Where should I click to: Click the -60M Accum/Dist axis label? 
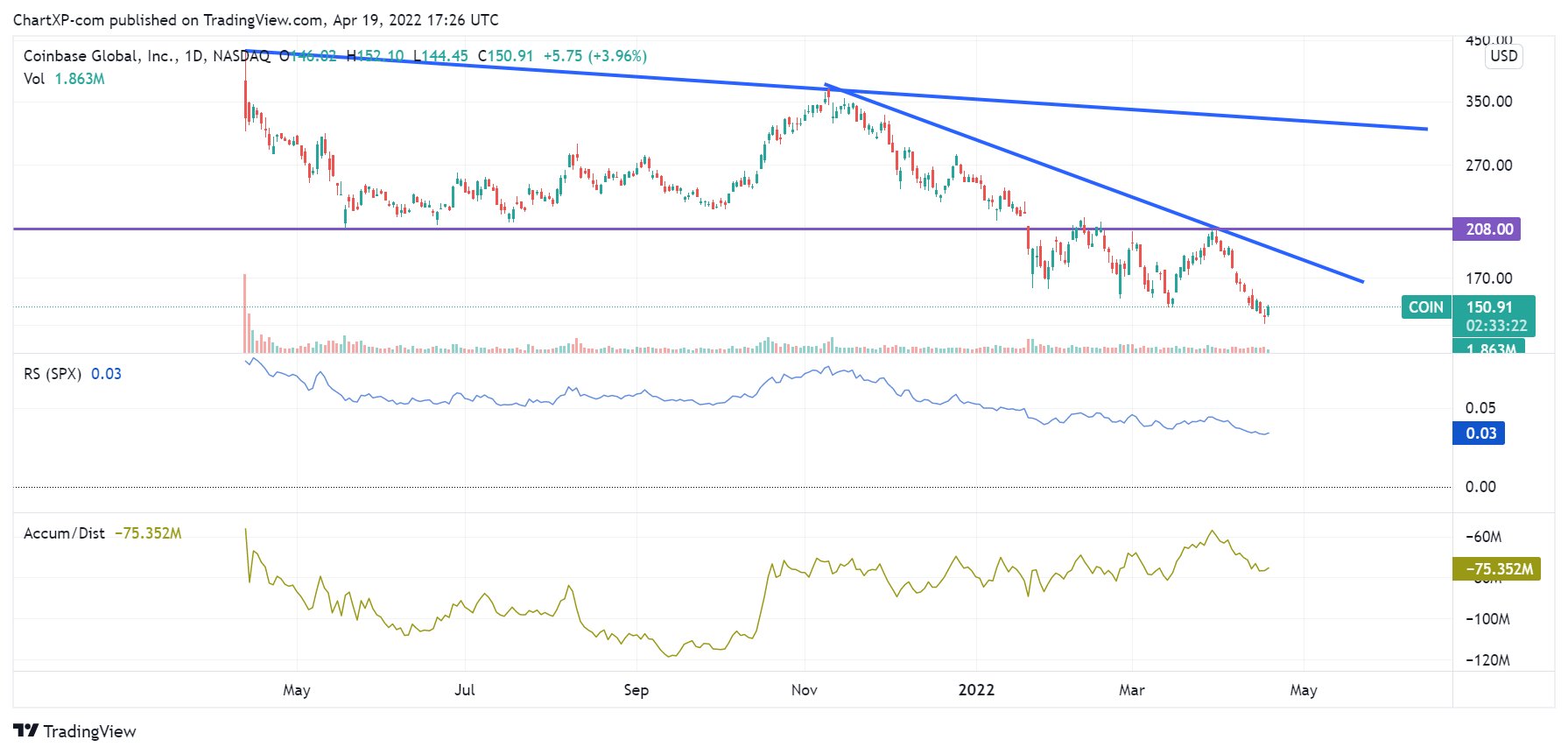(1484, 537)
